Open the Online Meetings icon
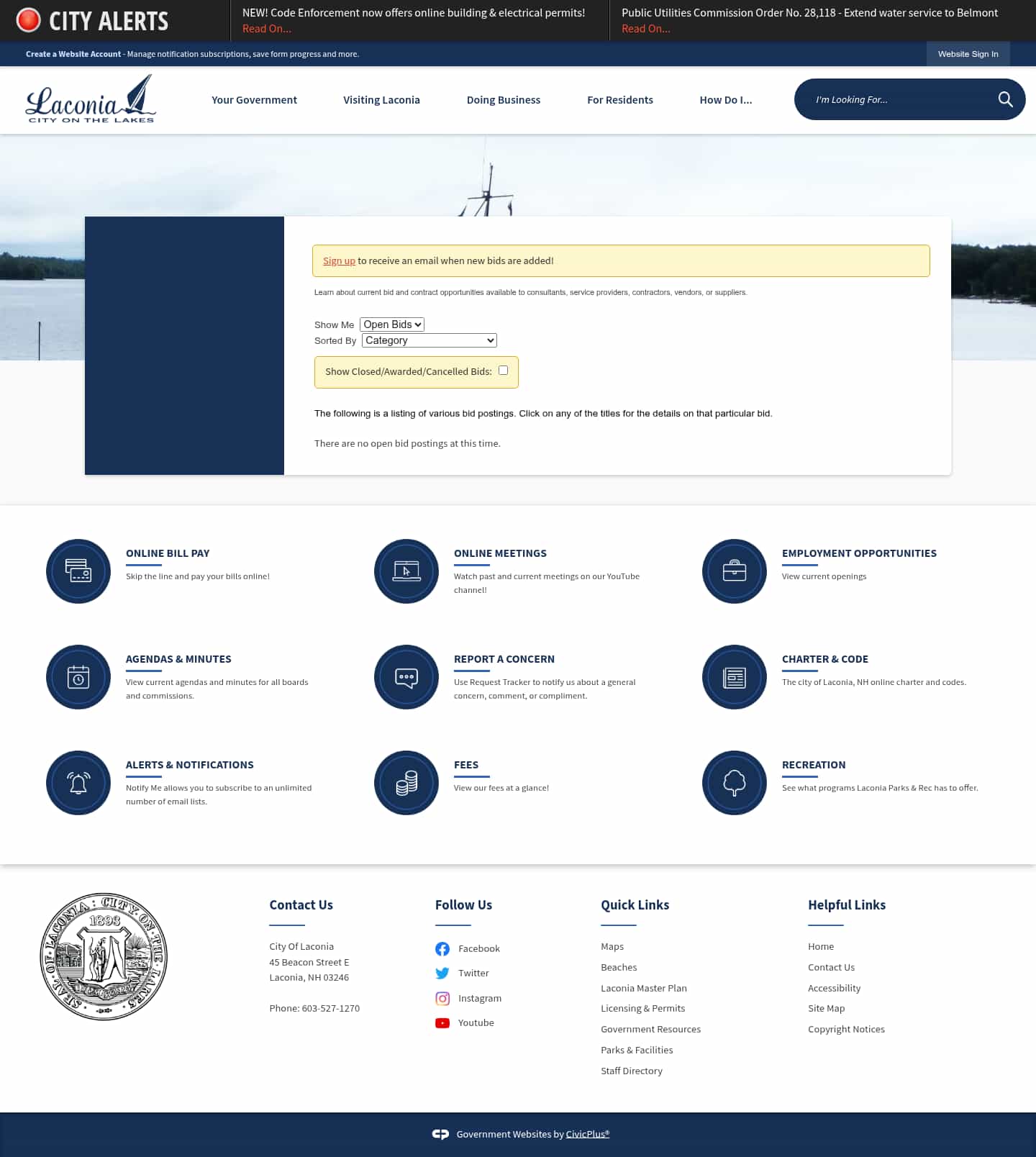Screen dimensions: 1036x1157 pyautogui.click(x=406, y=571)
